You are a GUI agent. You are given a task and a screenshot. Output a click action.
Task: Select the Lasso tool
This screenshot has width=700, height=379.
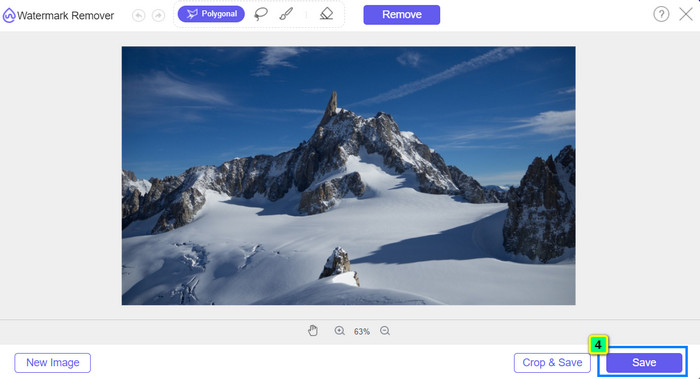coord(261,14)
